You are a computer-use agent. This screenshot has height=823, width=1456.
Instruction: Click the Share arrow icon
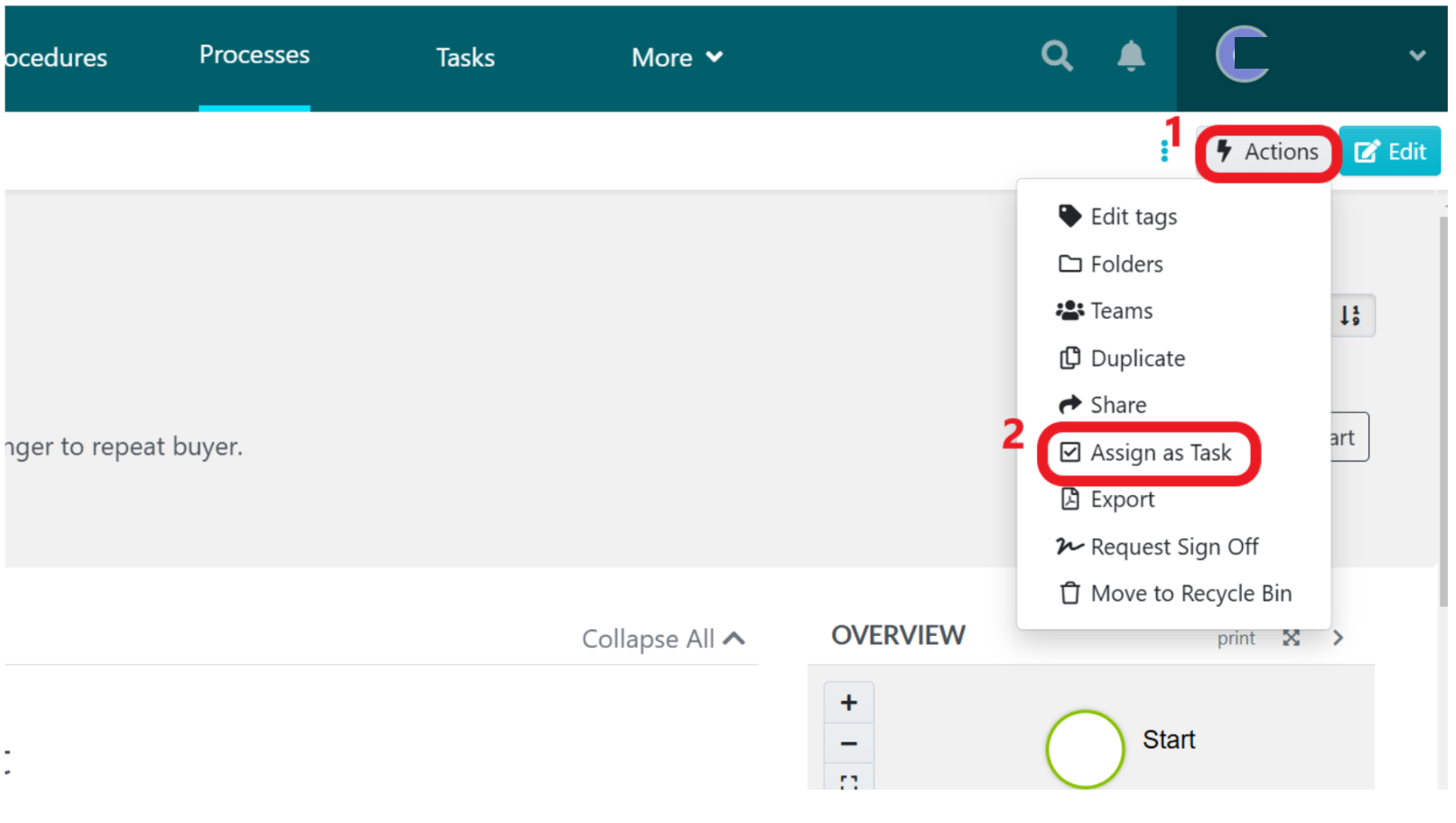click(1070, 404)
